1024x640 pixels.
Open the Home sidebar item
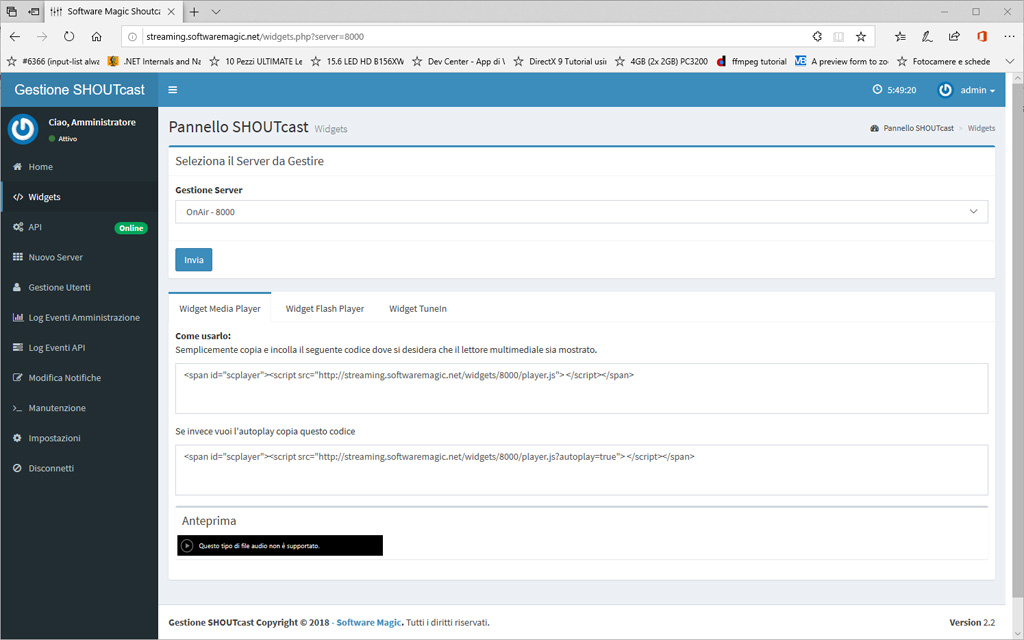pyautogui.click(x=79, y=167)
